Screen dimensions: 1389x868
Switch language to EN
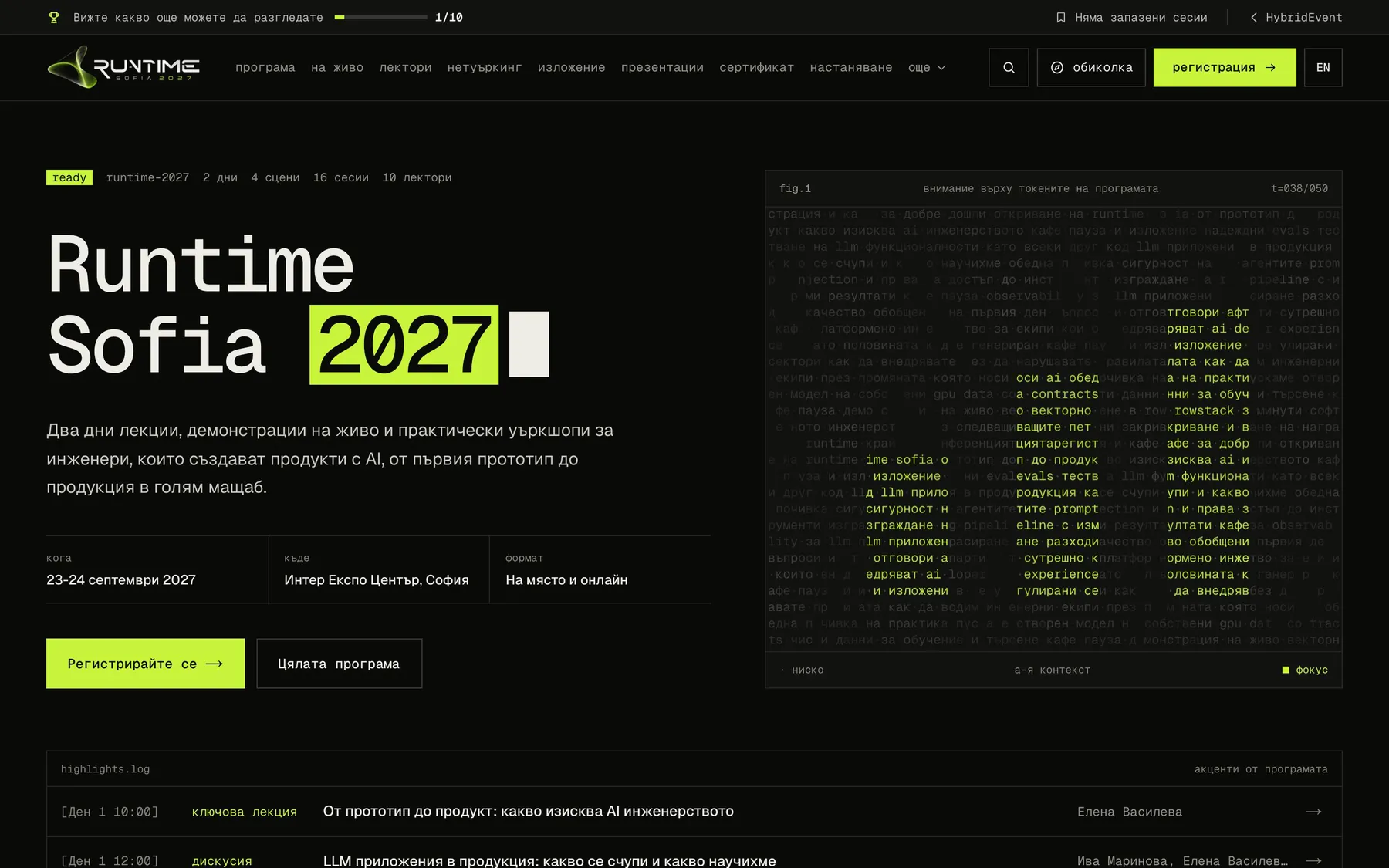(1323, 67)
